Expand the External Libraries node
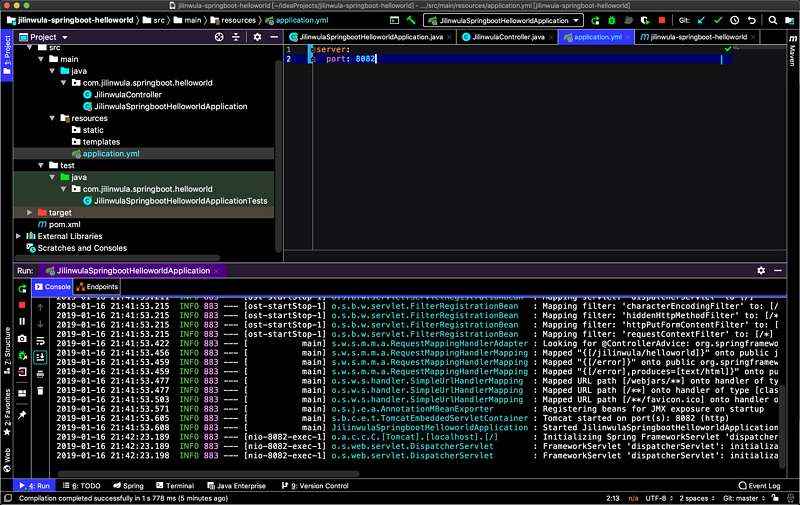800x505 pixels. pos(18,236)
